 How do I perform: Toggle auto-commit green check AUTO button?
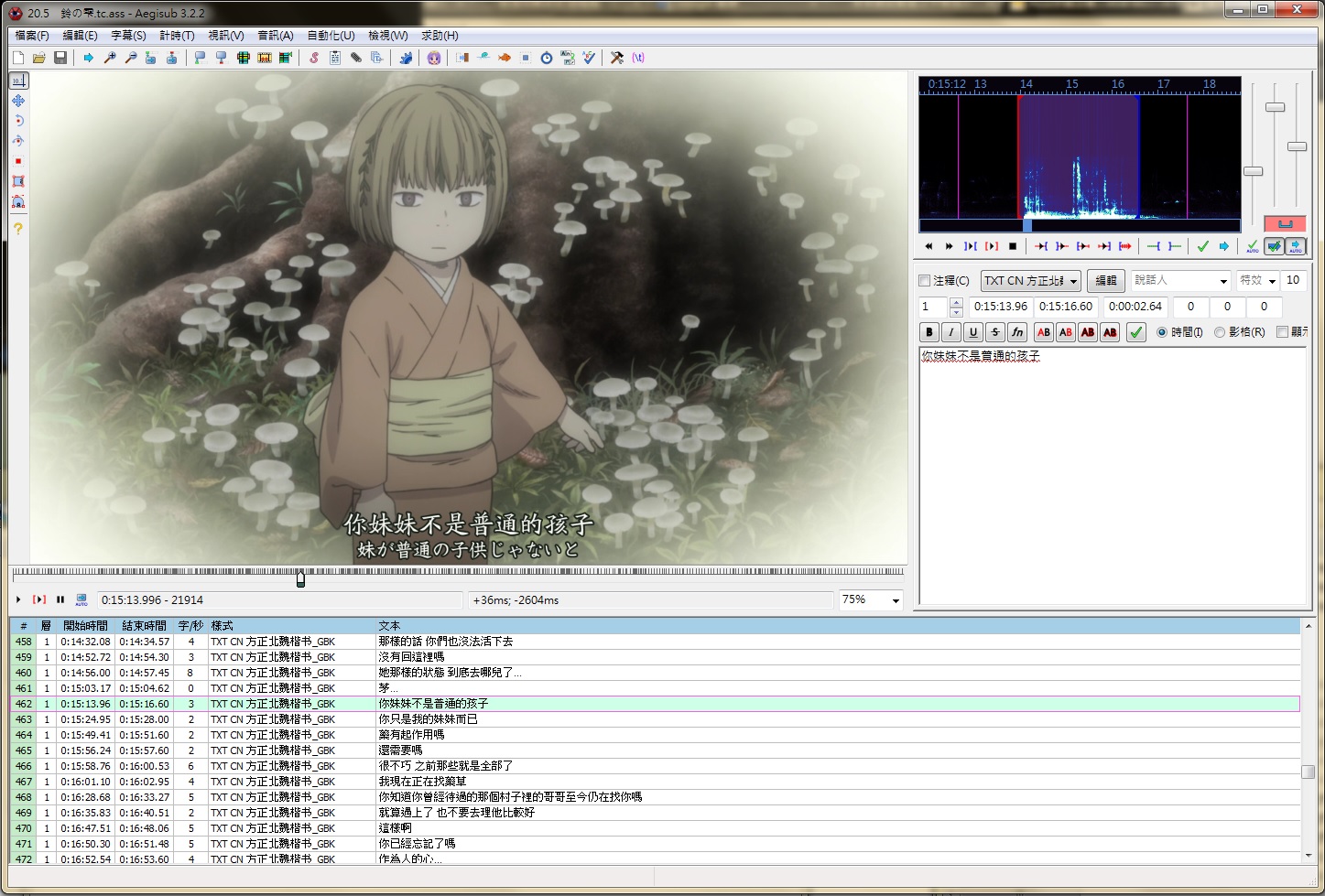coord(1253,246)
